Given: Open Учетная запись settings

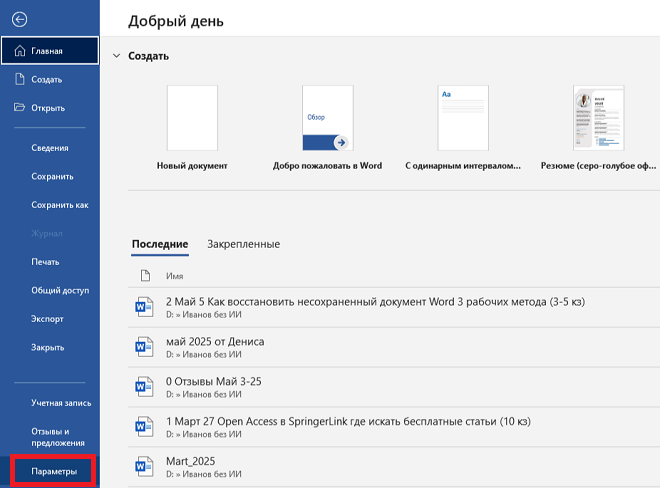Looking at the screenshot, I should click(61, 403).
